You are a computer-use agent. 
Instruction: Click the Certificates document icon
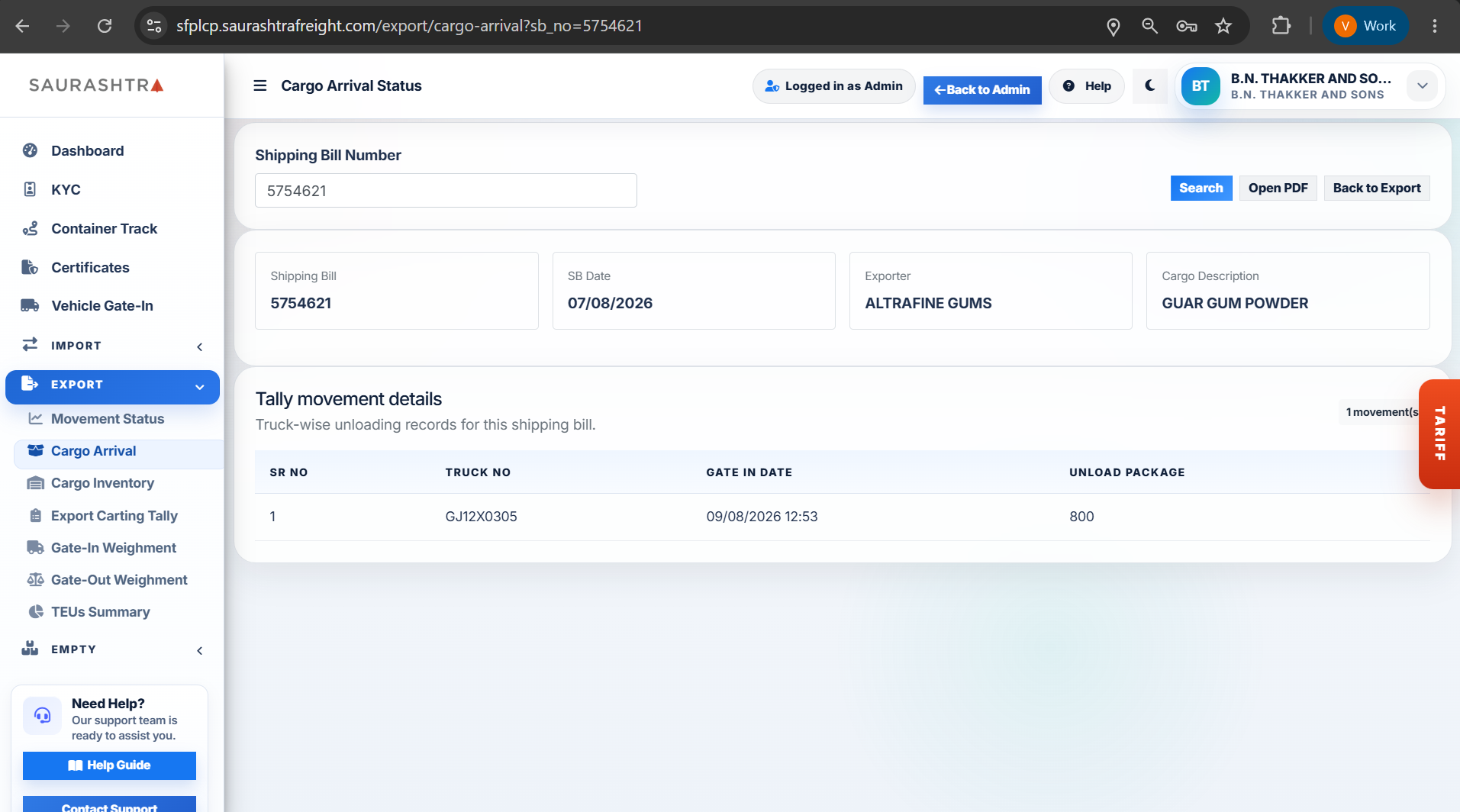click(30, 267)
